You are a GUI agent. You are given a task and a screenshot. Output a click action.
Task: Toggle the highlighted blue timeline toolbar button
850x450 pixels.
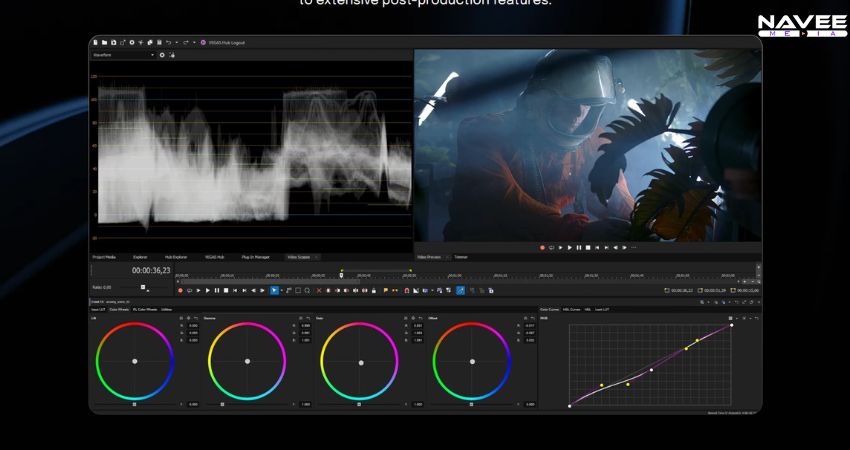(x=460, y=291)
